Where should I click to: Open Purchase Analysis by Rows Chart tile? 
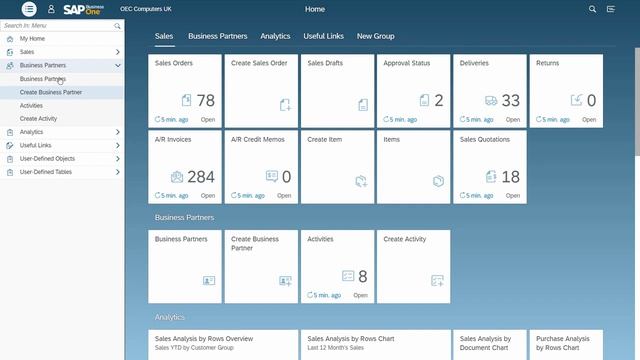pos(566,345)
